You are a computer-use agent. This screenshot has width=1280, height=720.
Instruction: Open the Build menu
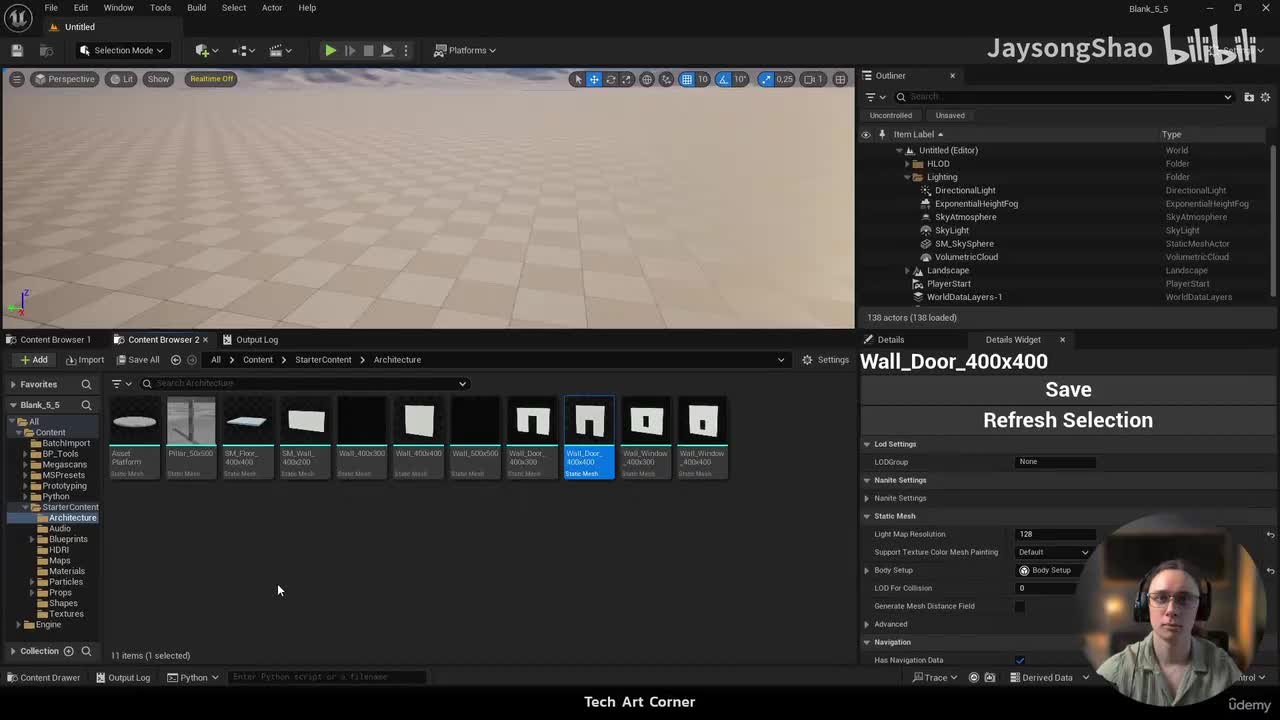pyautogui.click(x=196, y=8)
